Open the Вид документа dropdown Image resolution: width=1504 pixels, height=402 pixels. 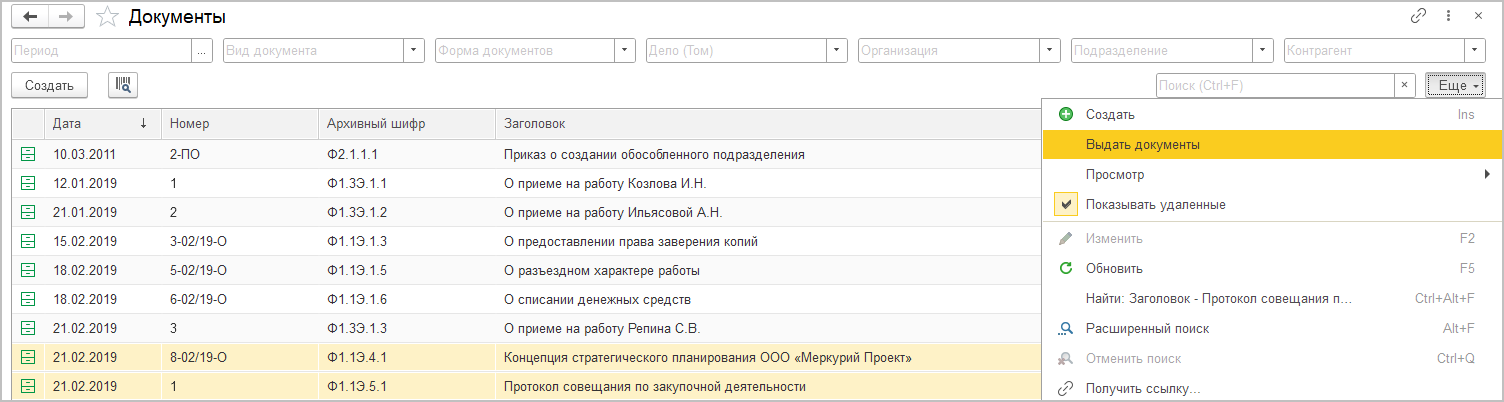414,50
